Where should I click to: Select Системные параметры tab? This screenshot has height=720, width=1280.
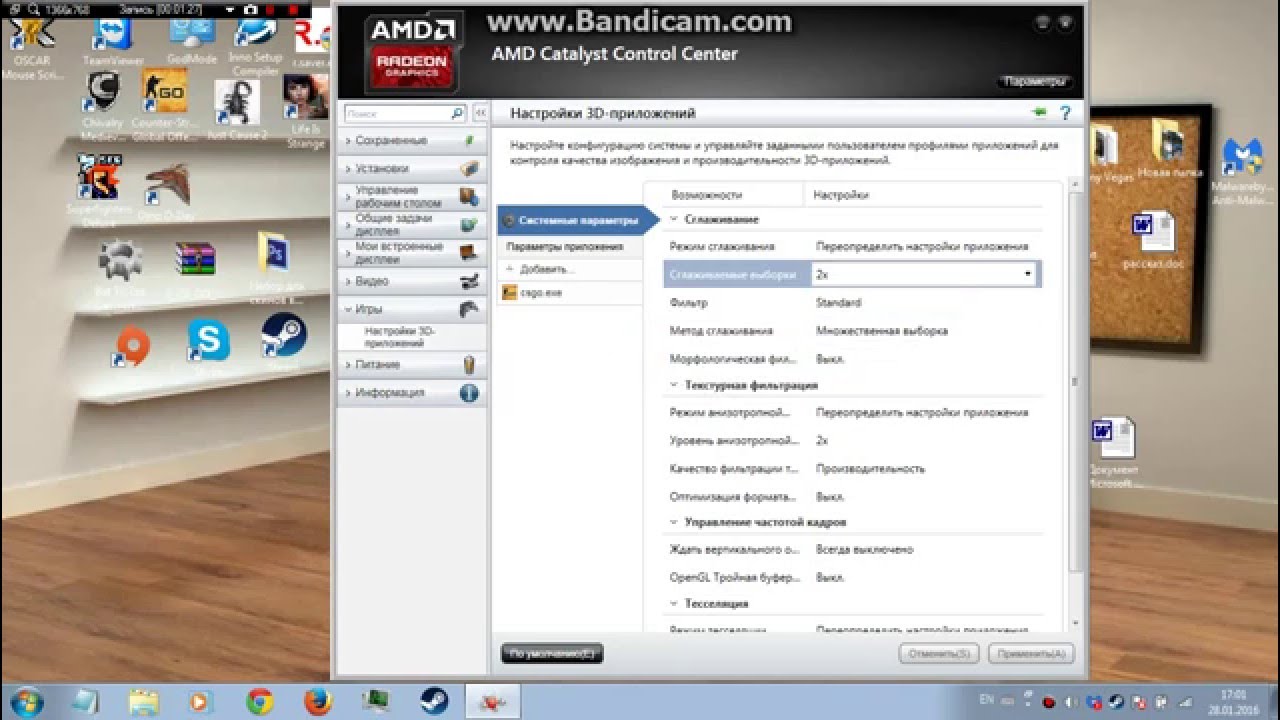577,220
